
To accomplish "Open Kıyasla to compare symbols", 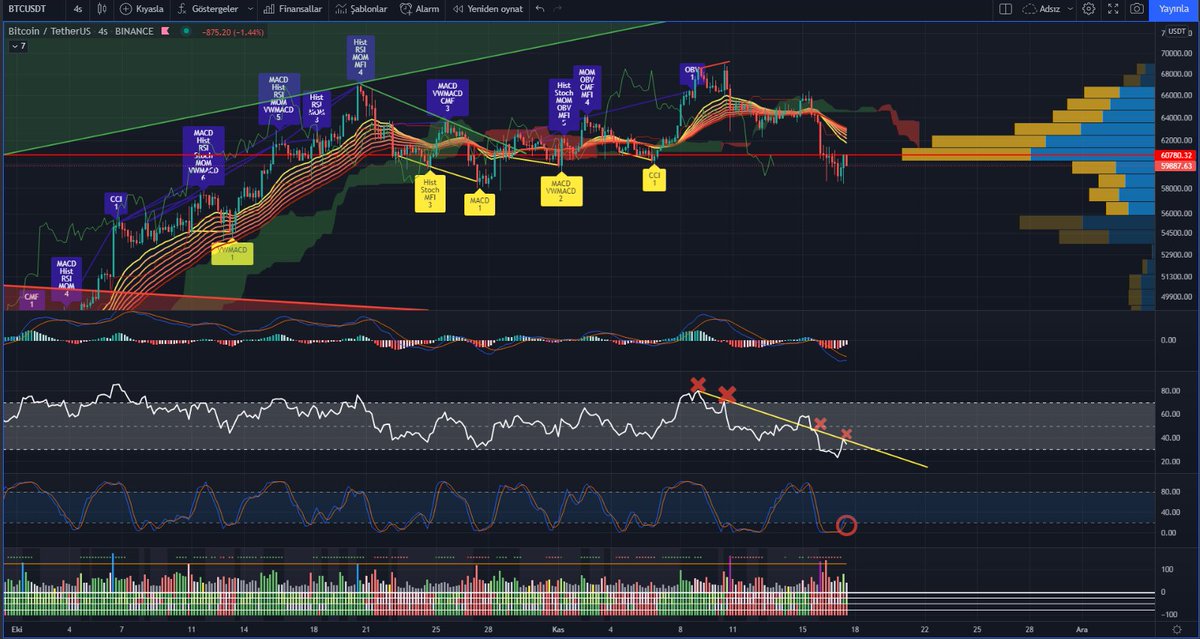I will pyautogui.click(x=141, y=9).
